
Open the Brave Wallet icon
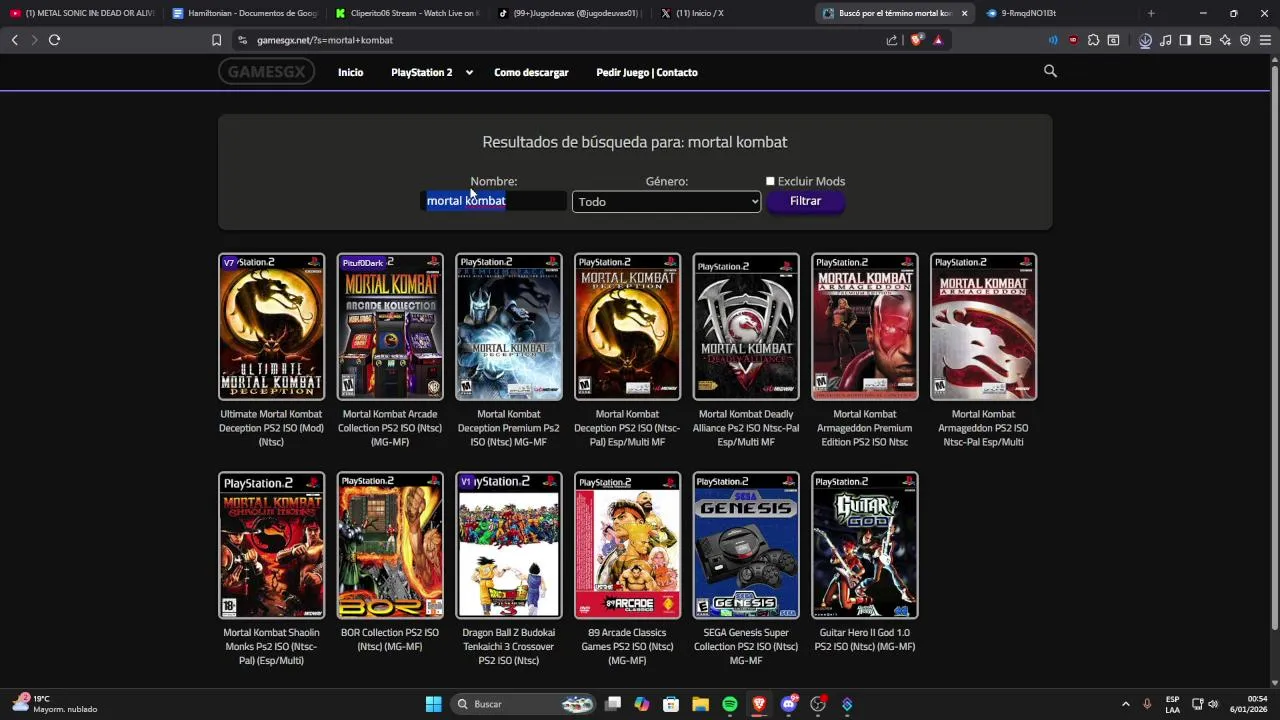[x=1205, y=40]
